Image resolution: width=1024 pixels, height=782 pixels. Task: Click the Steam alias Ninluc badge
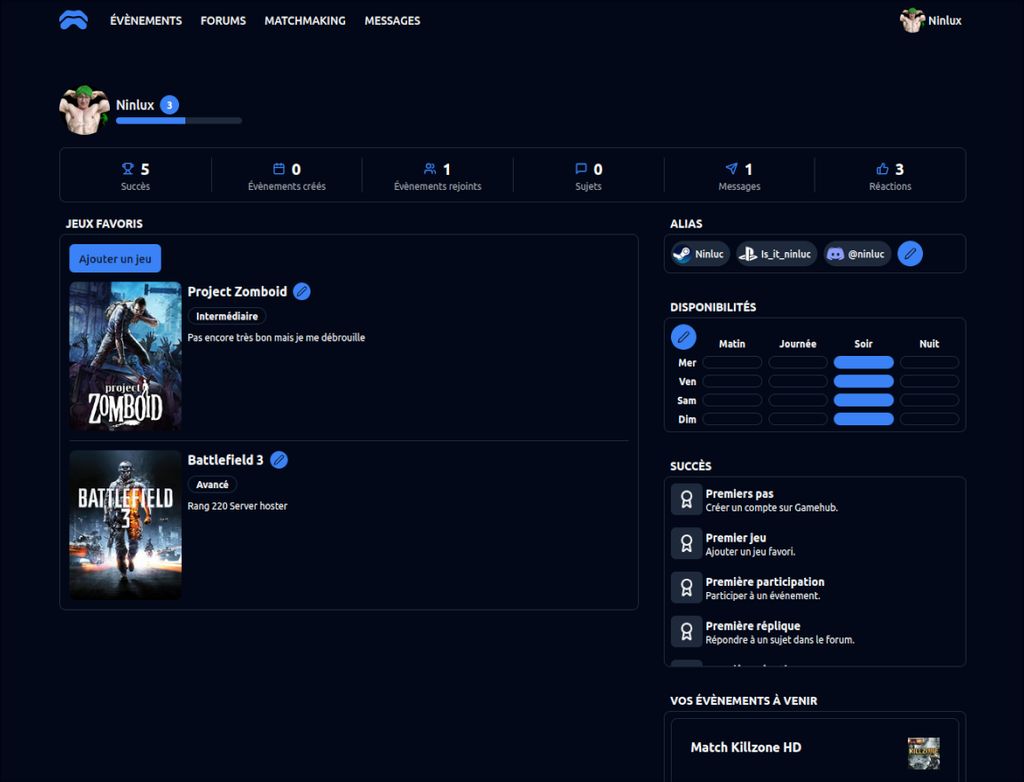click(x=699, y=254)
